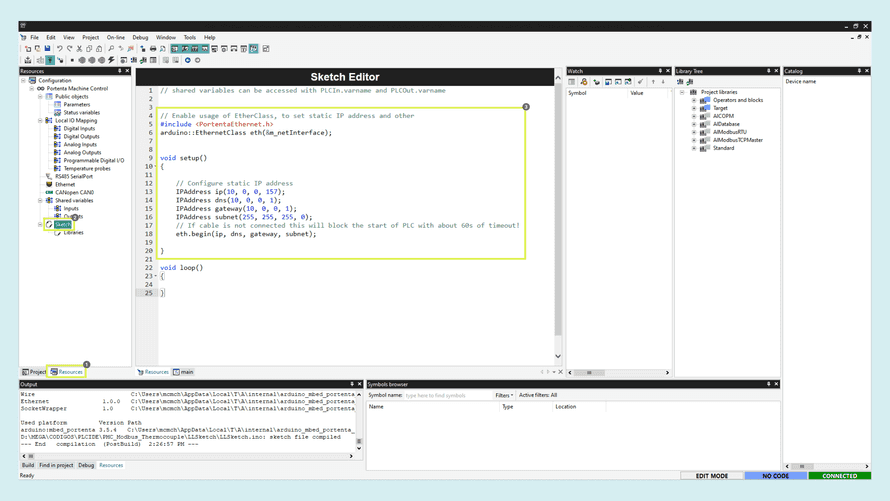This screenshot has width=890, height=501.
Task: Click the Print icon in the toolbar
Action: 153,49
